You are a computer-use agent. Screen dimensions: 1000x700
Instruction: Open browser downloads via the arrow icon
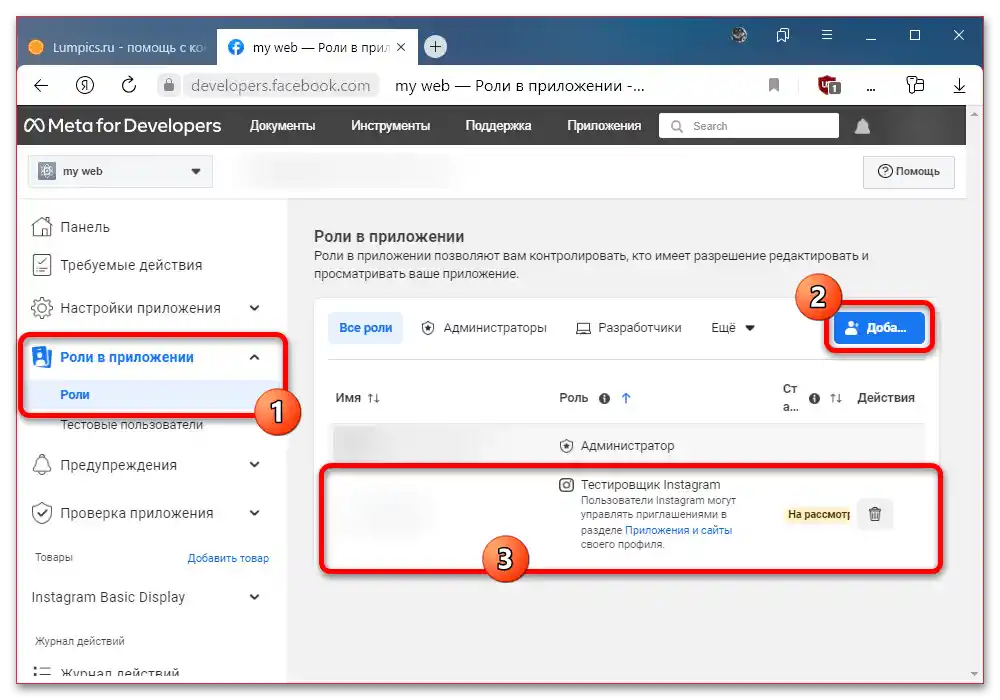[960, 85]
